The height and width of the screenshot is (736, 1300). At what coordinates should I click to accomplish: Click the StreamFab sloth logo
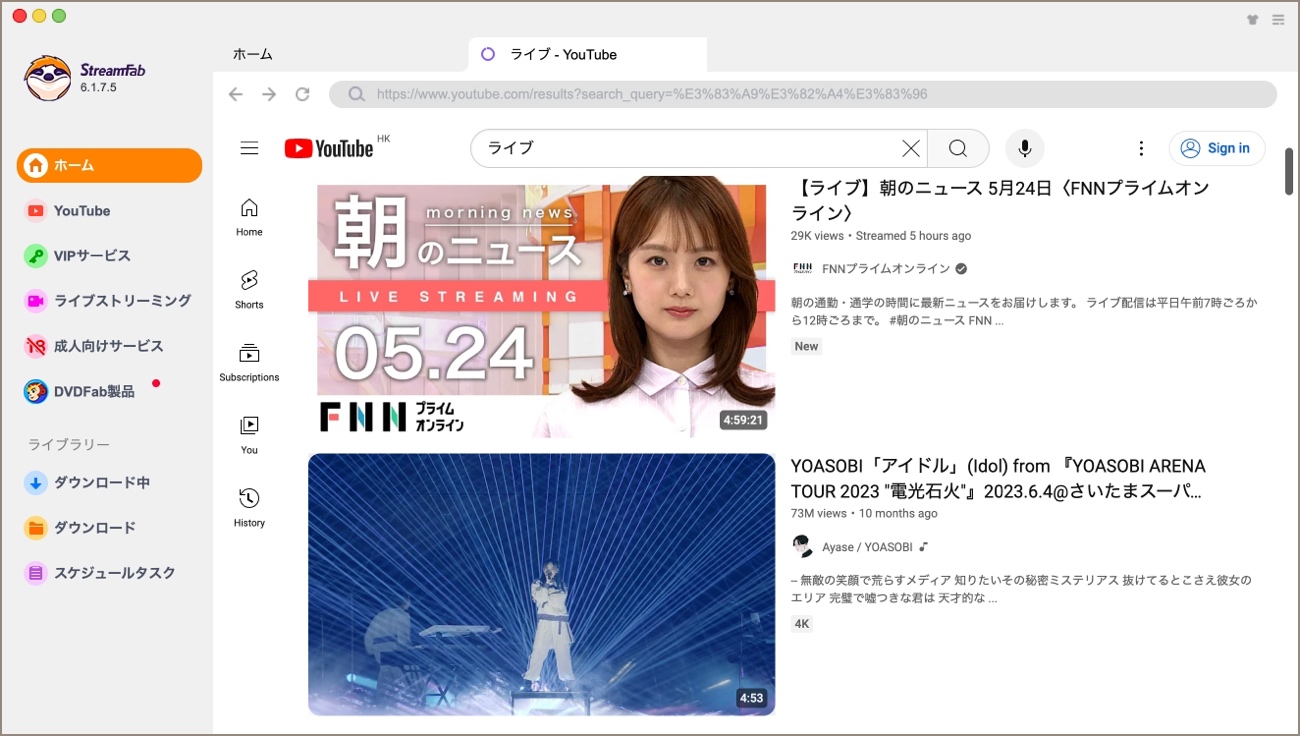[48, 78]
